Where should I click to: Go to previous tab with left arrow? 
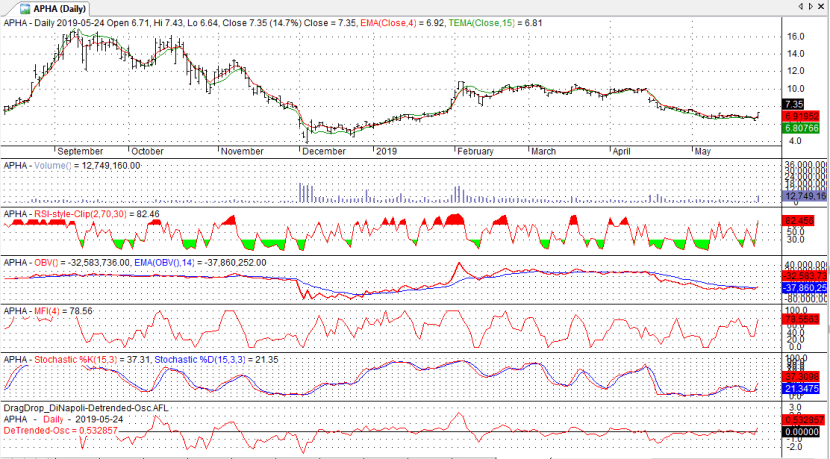click(x=801, y=6)
